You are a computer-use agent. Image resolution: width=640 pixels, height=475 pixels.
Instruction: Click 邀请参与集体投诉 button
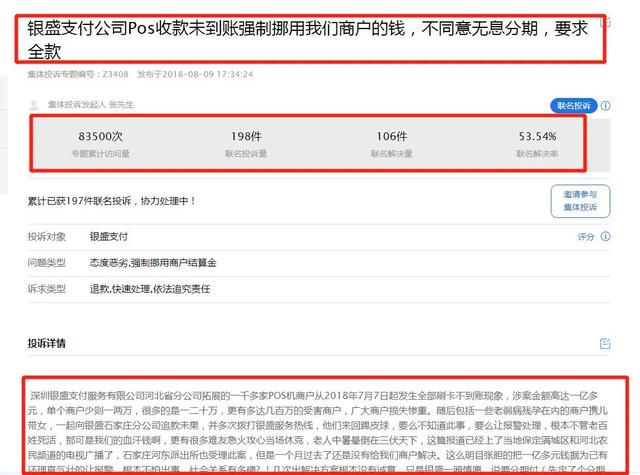pyautogui.click(x=580, y=201)
